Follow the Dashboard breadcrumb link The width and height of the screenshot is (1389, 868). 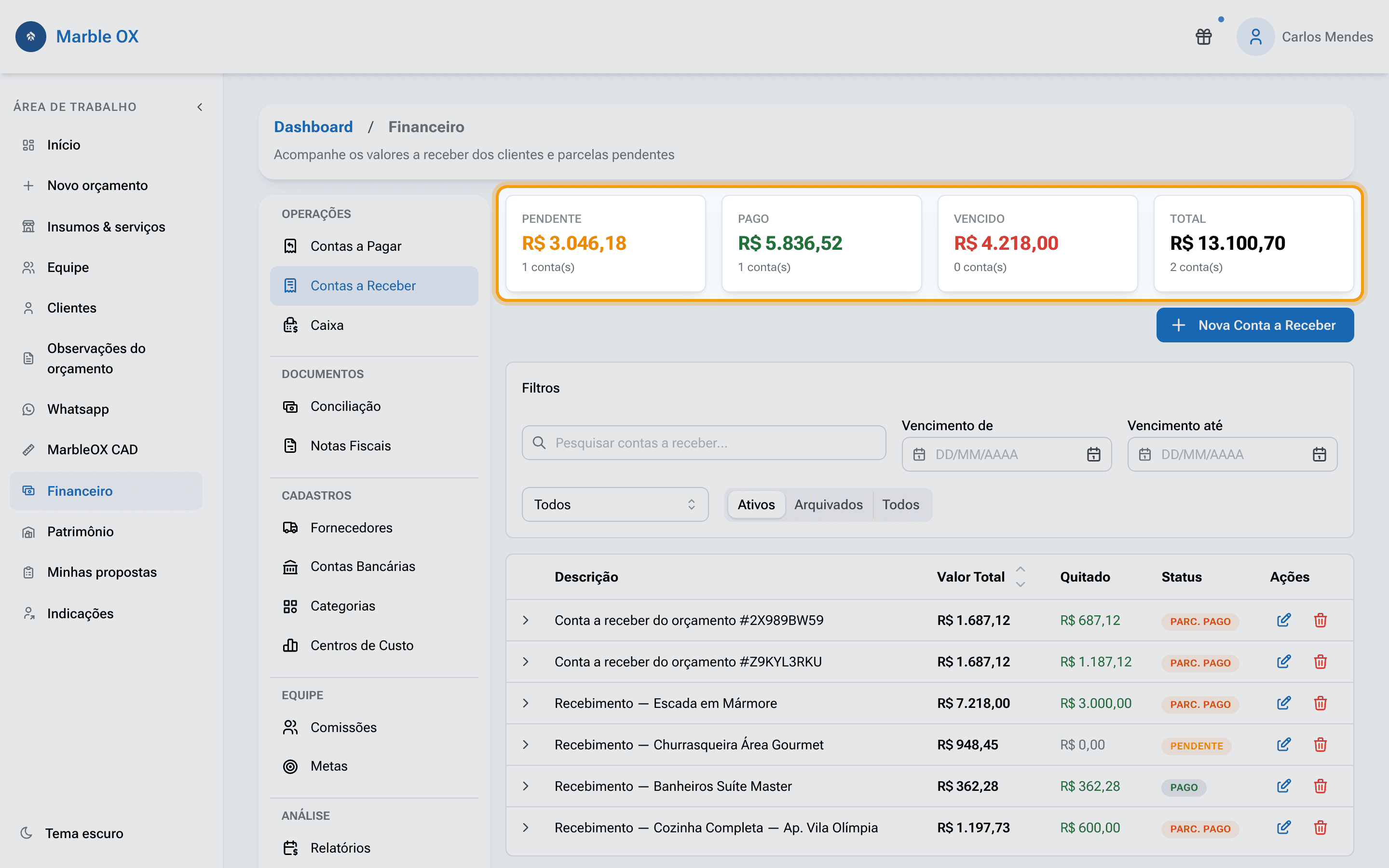tap(313, 127)
